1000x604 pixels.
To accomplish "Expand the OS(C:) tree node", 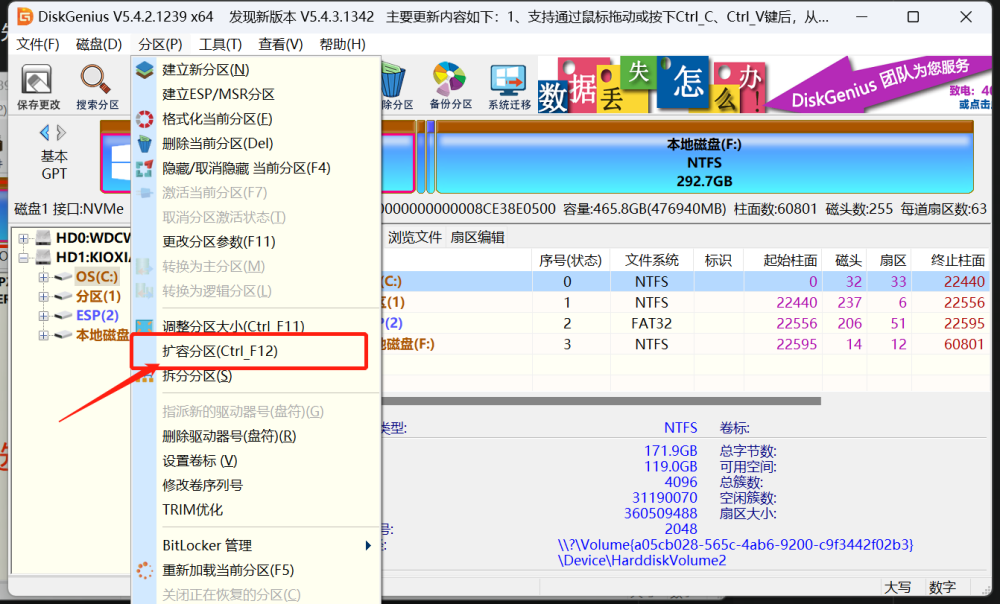I will coord(43,277).
